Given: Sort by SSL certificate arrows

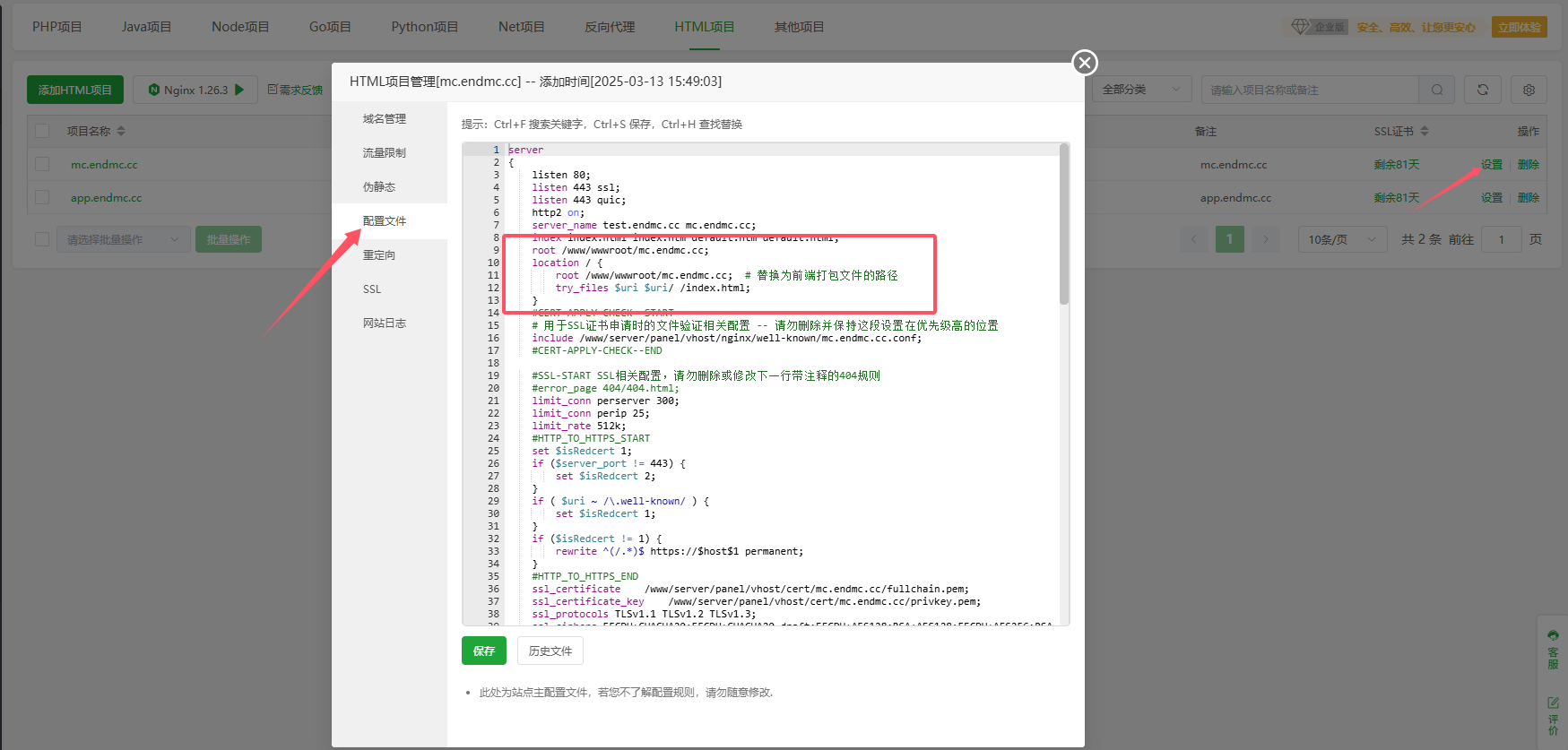Looking at the screenshot, I should coord(1425,131).
